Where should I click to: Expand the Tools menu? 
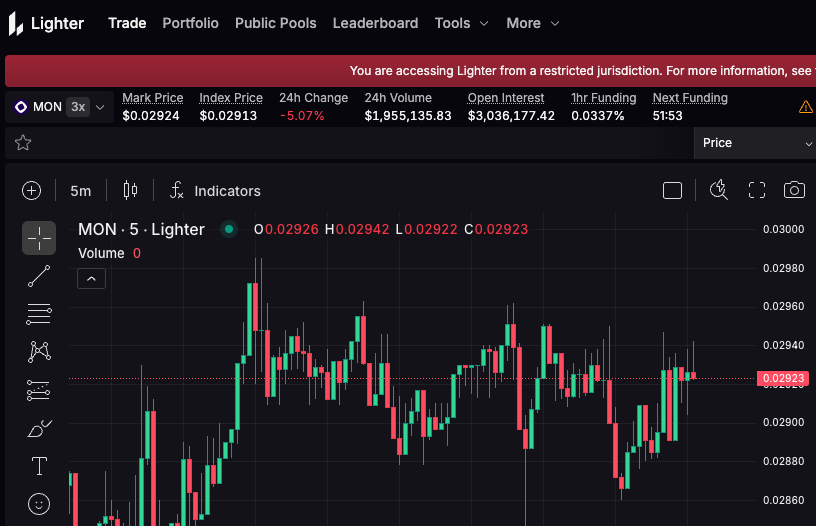(x=462, y=23)
